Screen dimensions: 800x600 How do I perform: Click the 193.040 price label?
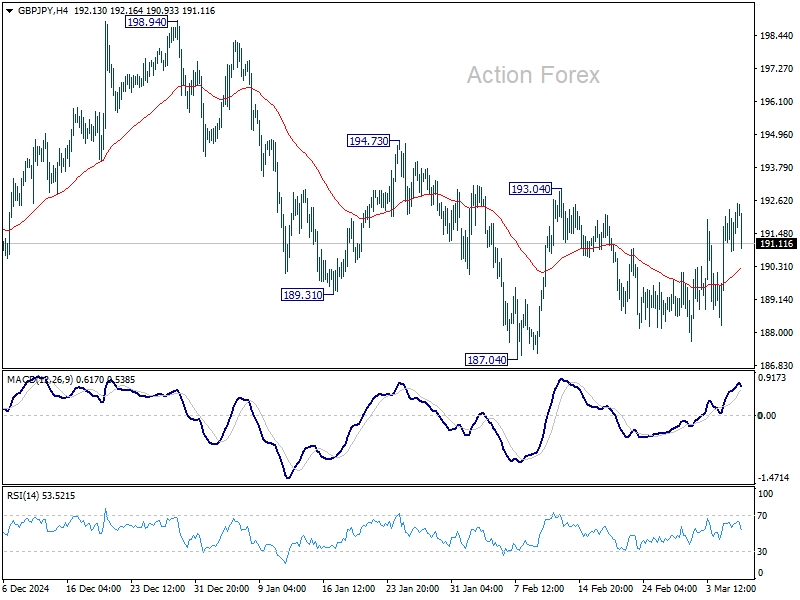tap(531, 189)
